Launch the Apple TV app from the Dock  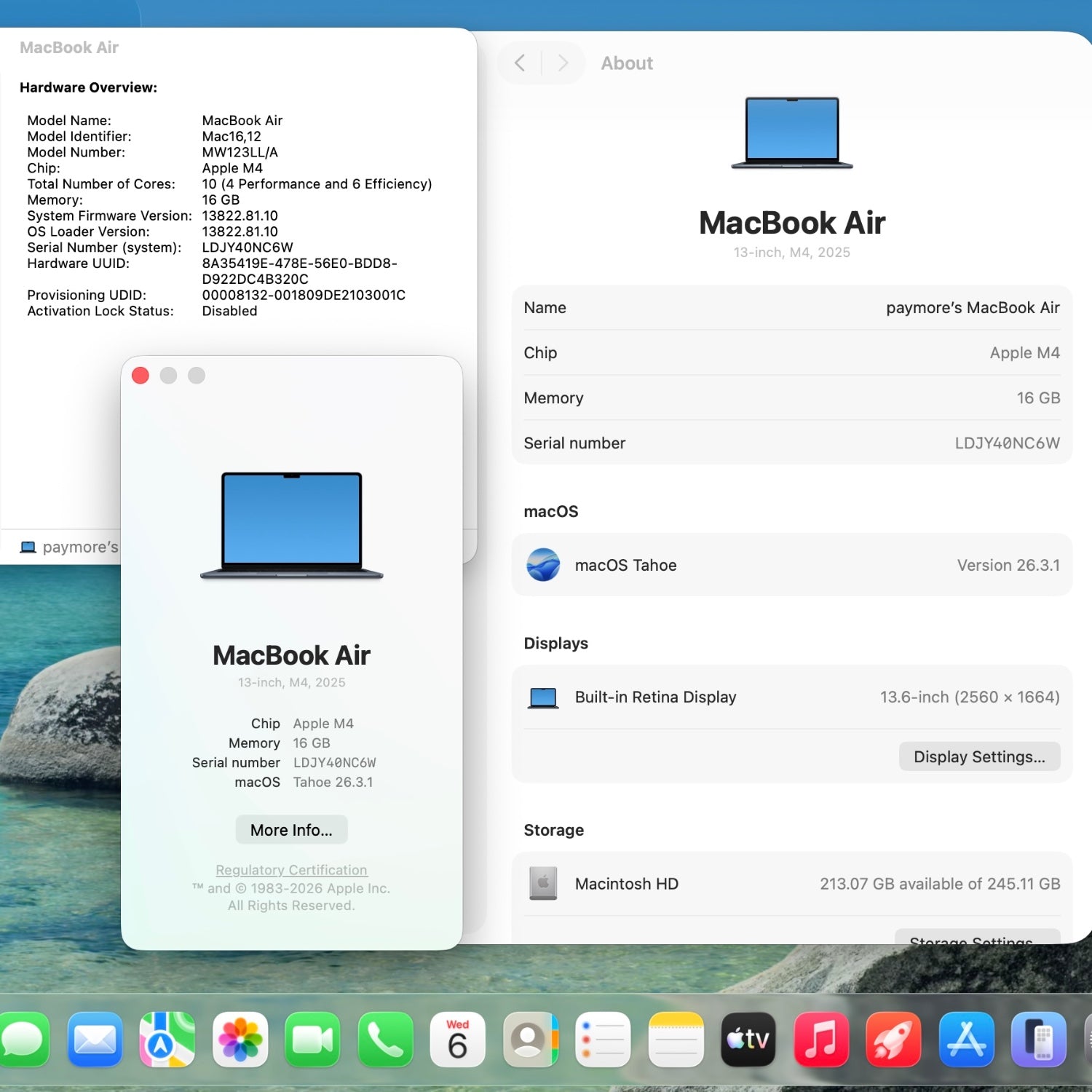pyautogui.click(x=748, y=1039)
